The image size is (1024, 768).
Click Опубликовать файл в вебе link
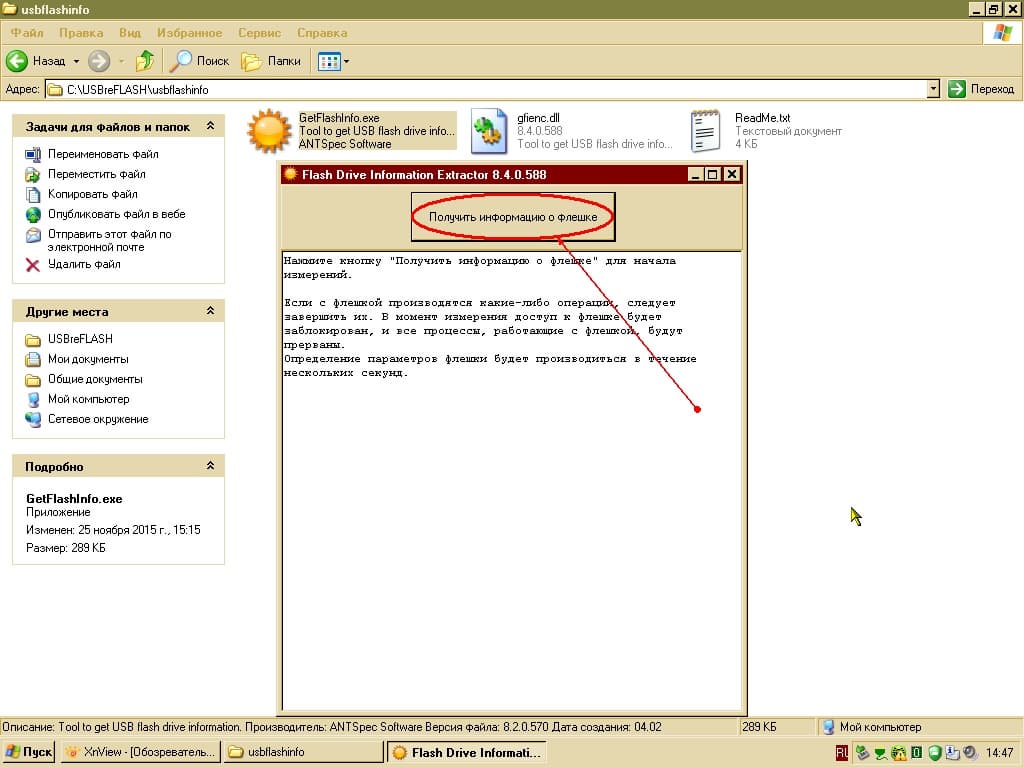[117, 214]
